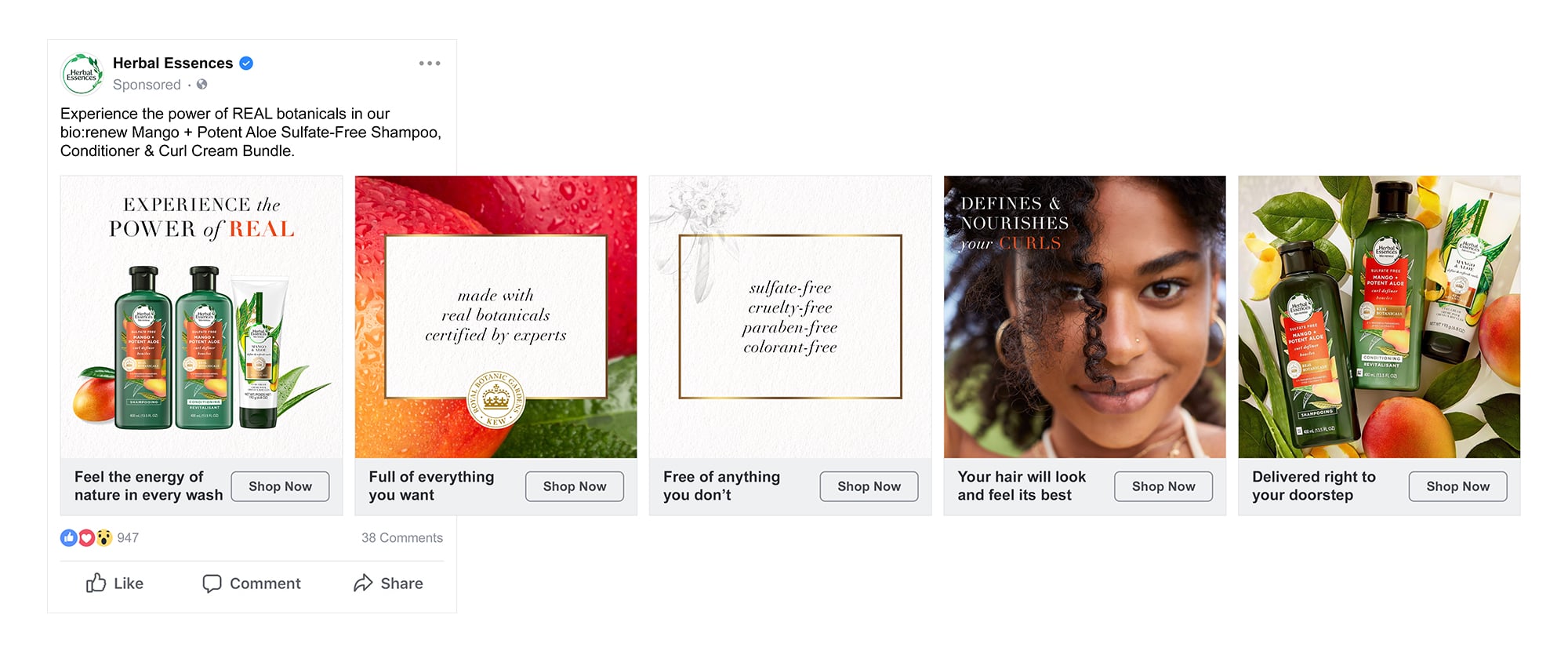Open the 'Experience the Power of Real' image
Screen dimensions: 1568x651
[201, 317]
